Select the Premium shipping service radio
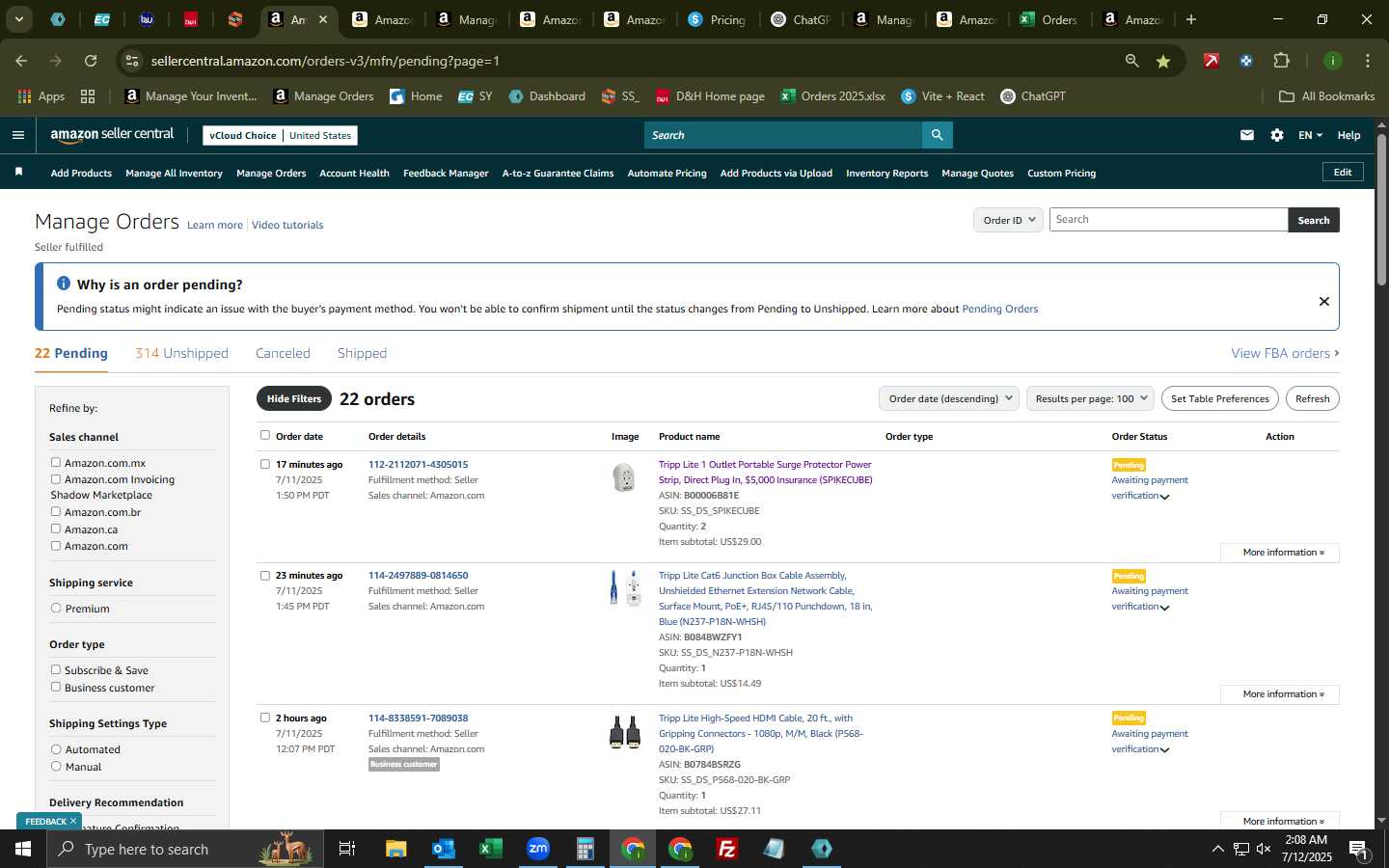The image size is (1389, 868). (x=56, y=608)
